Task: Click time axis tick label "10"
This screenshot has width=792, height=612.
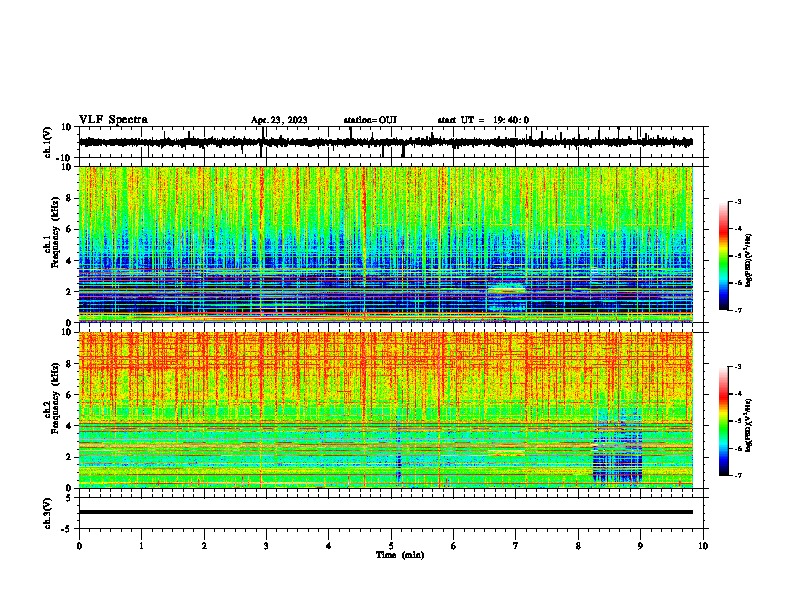Action: click(703, 546)
